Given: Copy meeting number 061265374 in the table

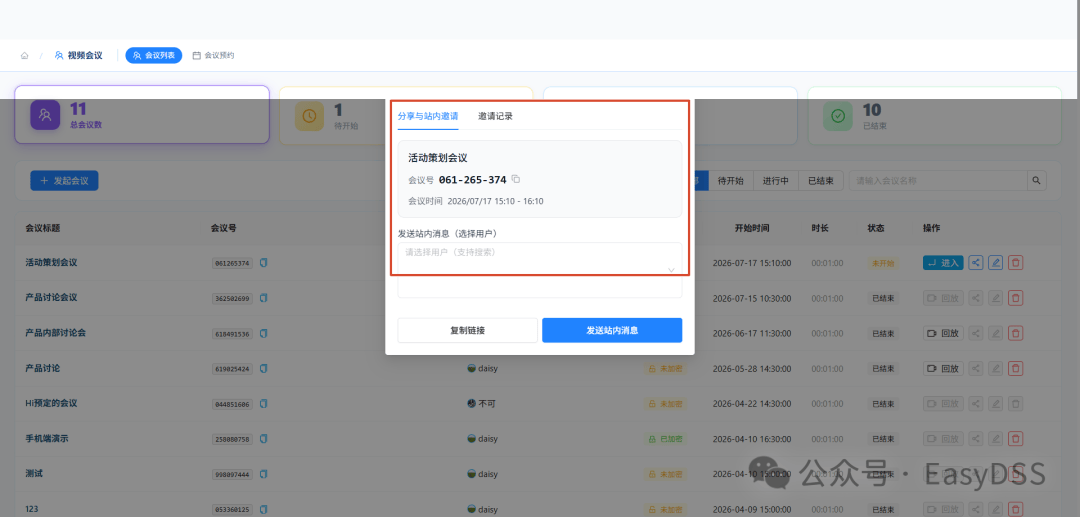Looking at the screenshot, I should click(x=263, y=262).
